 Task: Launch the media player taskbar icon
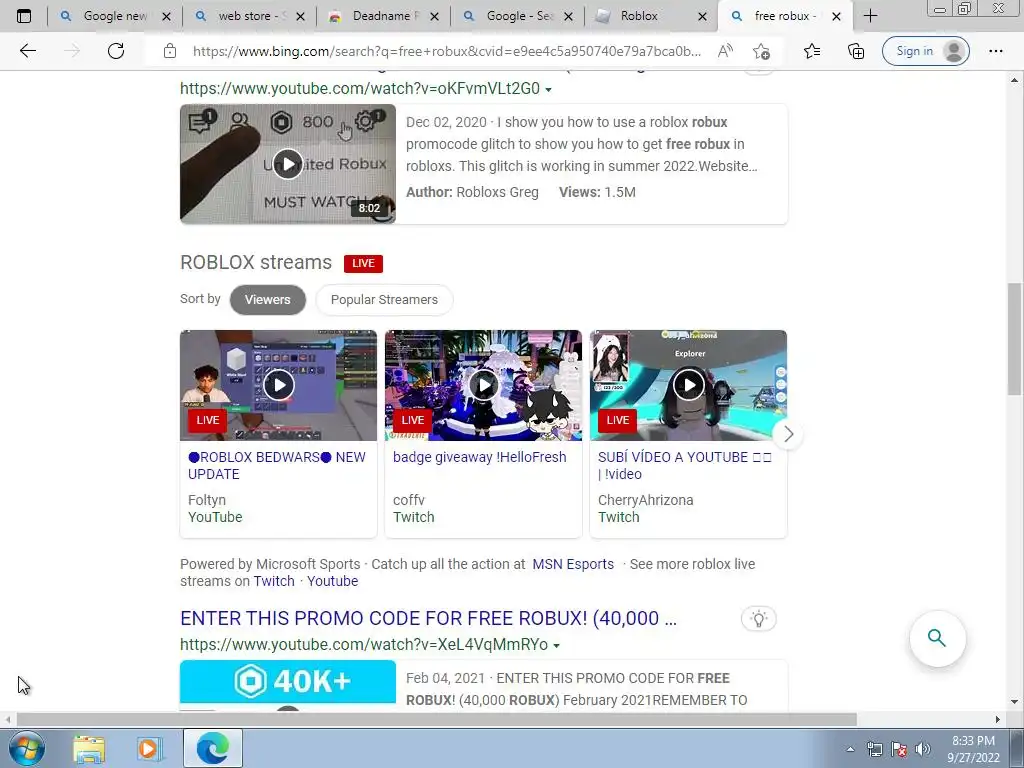[149, 749]
